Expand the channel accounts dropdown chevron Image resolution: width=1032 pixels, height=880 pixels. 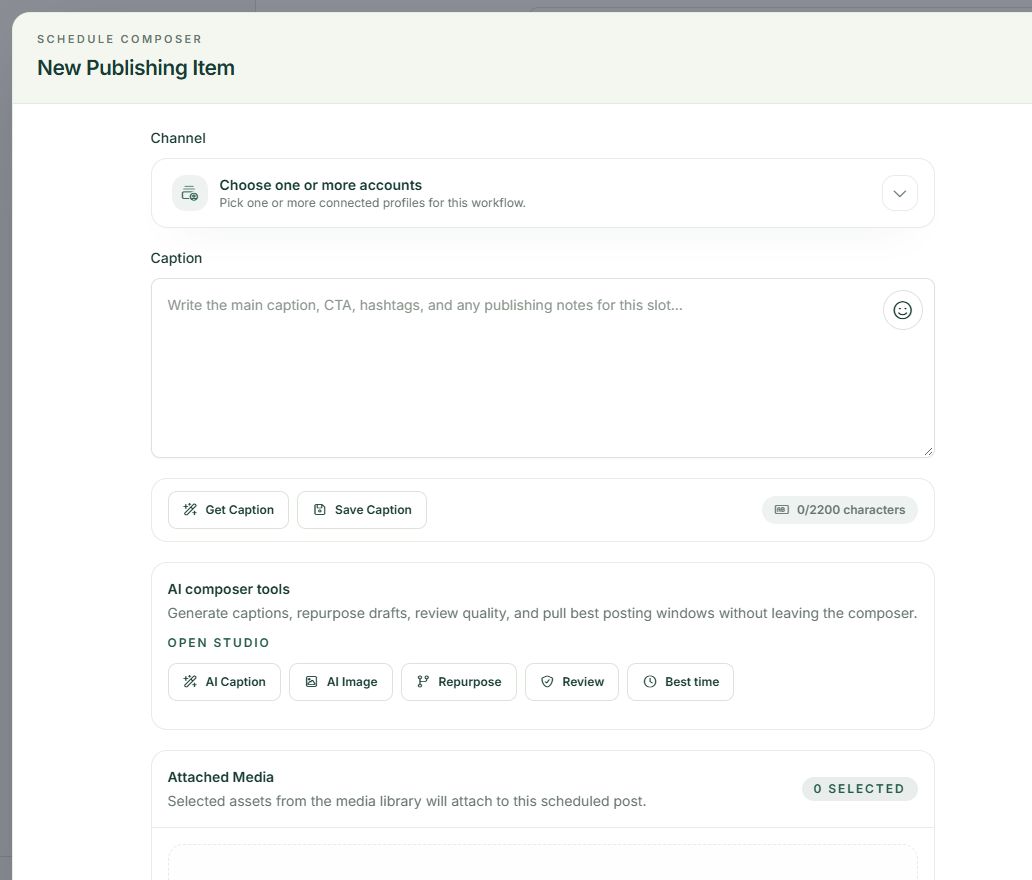(x=900, y=193)
